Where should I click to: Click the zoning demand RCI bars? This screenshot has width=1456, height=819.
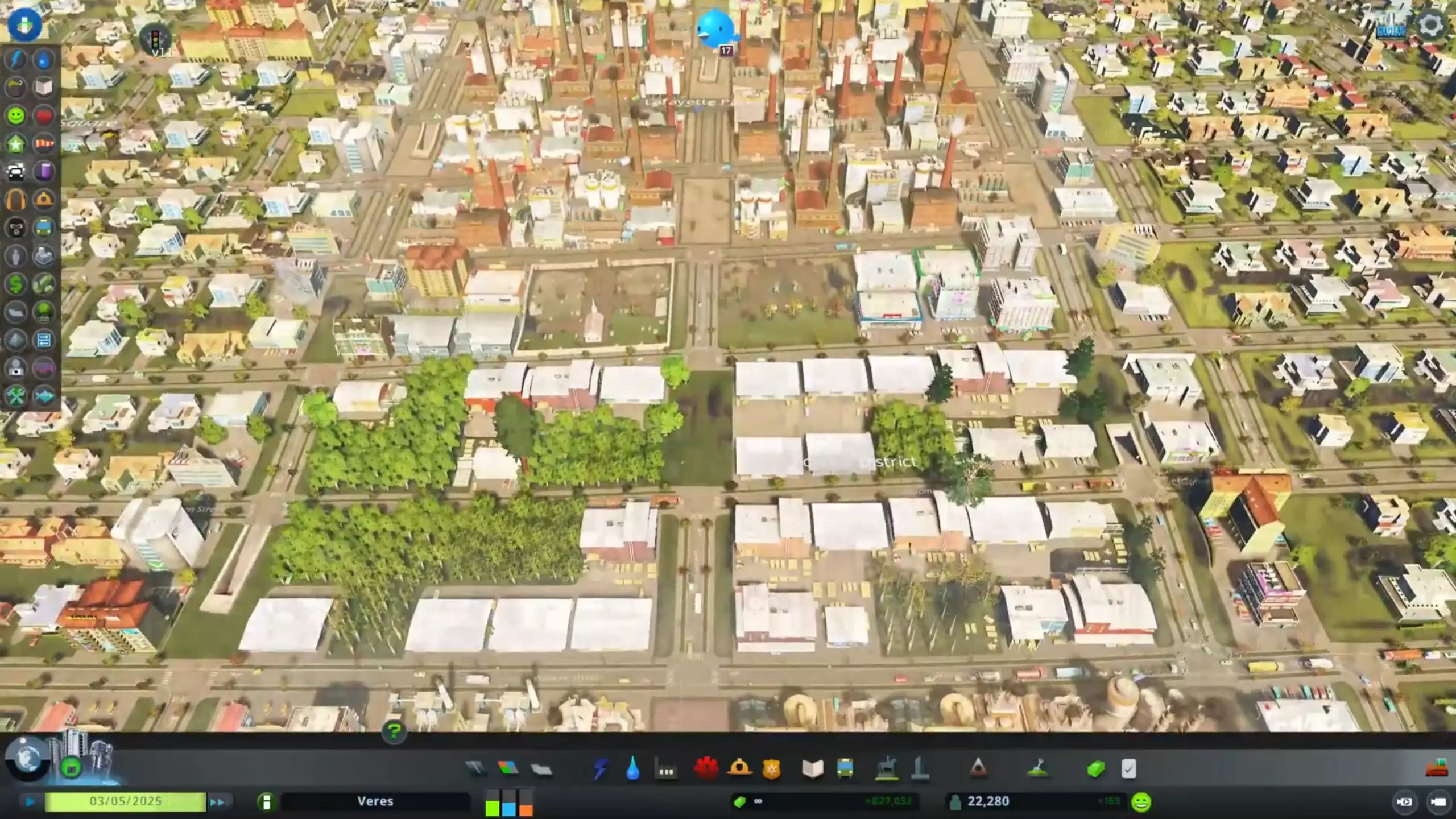[509, 803]
